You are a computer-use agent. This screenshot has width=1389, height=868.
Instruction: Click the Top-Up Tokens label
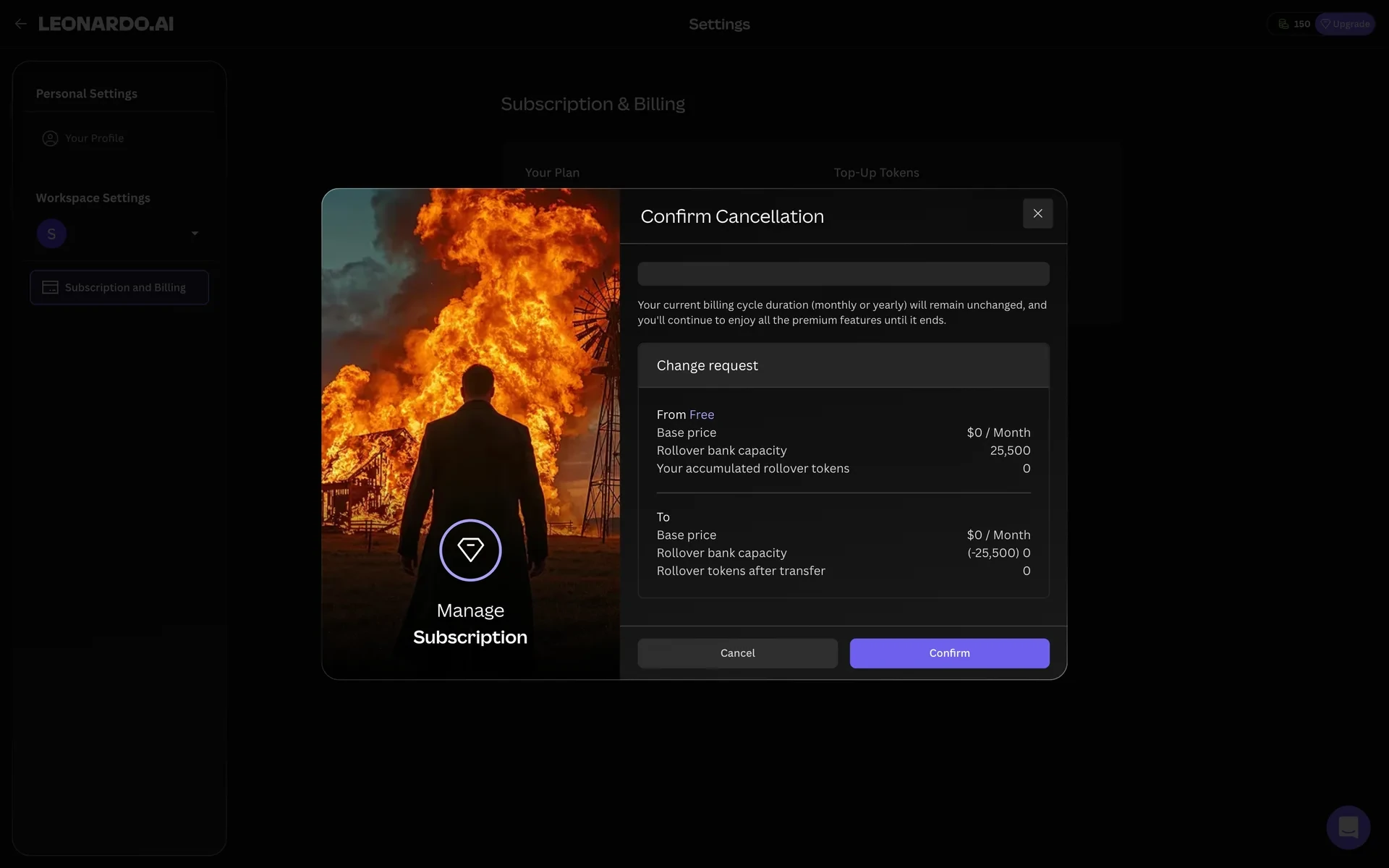tap(876, 173)
